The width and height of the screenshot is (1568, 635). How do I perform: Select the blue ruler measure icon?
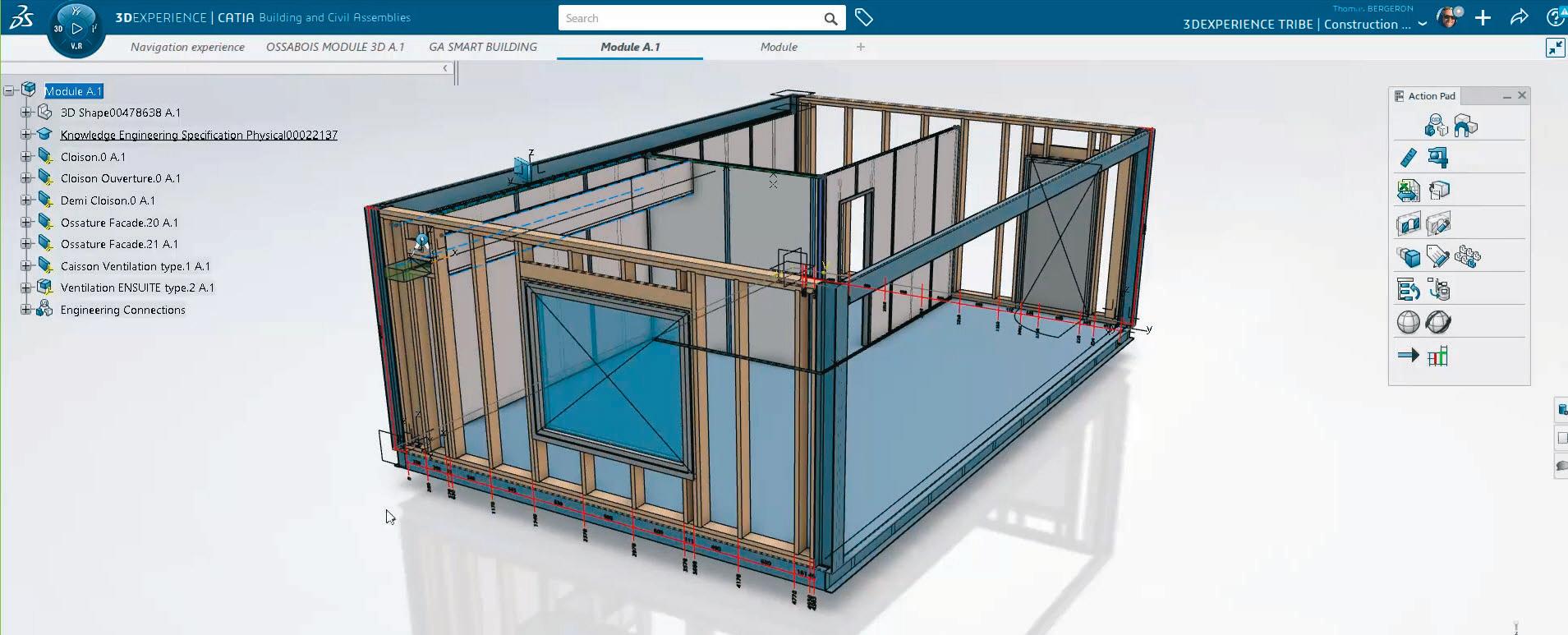(x=1408, y=157)
